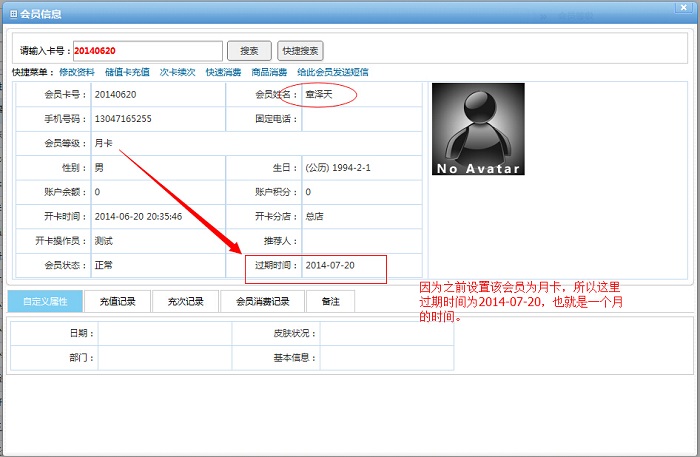Open the 会员消费记录 tab
The width and height of the screenshot is (700, 457).
point(262,301)
